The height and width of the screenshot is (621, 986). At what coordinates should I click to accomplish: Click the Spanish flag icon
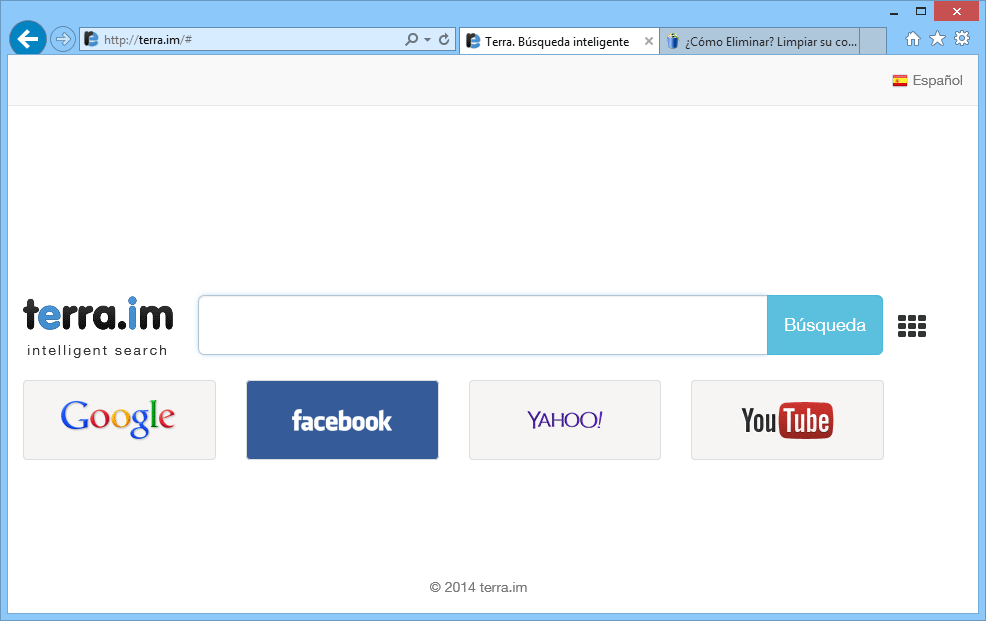(x=900, y=80)
